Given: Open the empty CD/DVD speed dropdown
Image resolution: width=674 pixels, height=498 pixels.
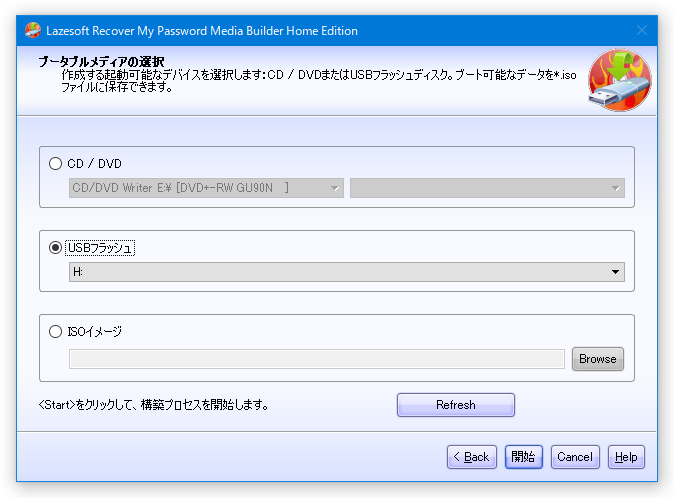Looking at the screenshot, I should [487, 188].
